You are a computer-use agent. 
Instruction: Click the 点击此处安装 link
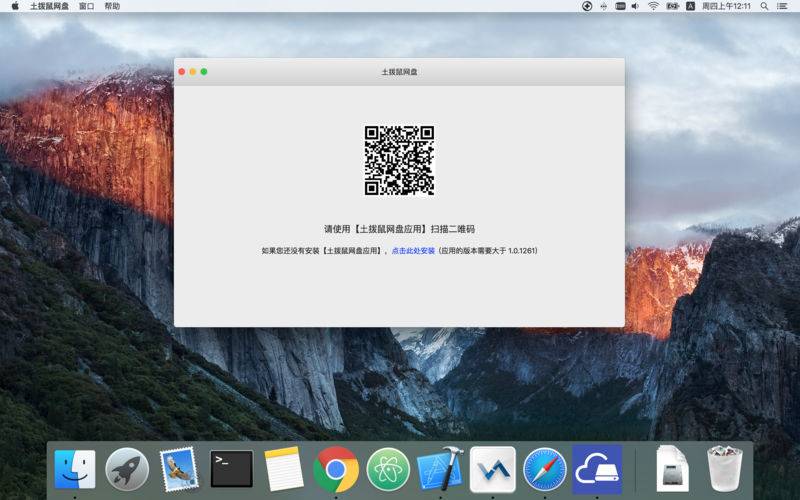(x=413, y=251)
